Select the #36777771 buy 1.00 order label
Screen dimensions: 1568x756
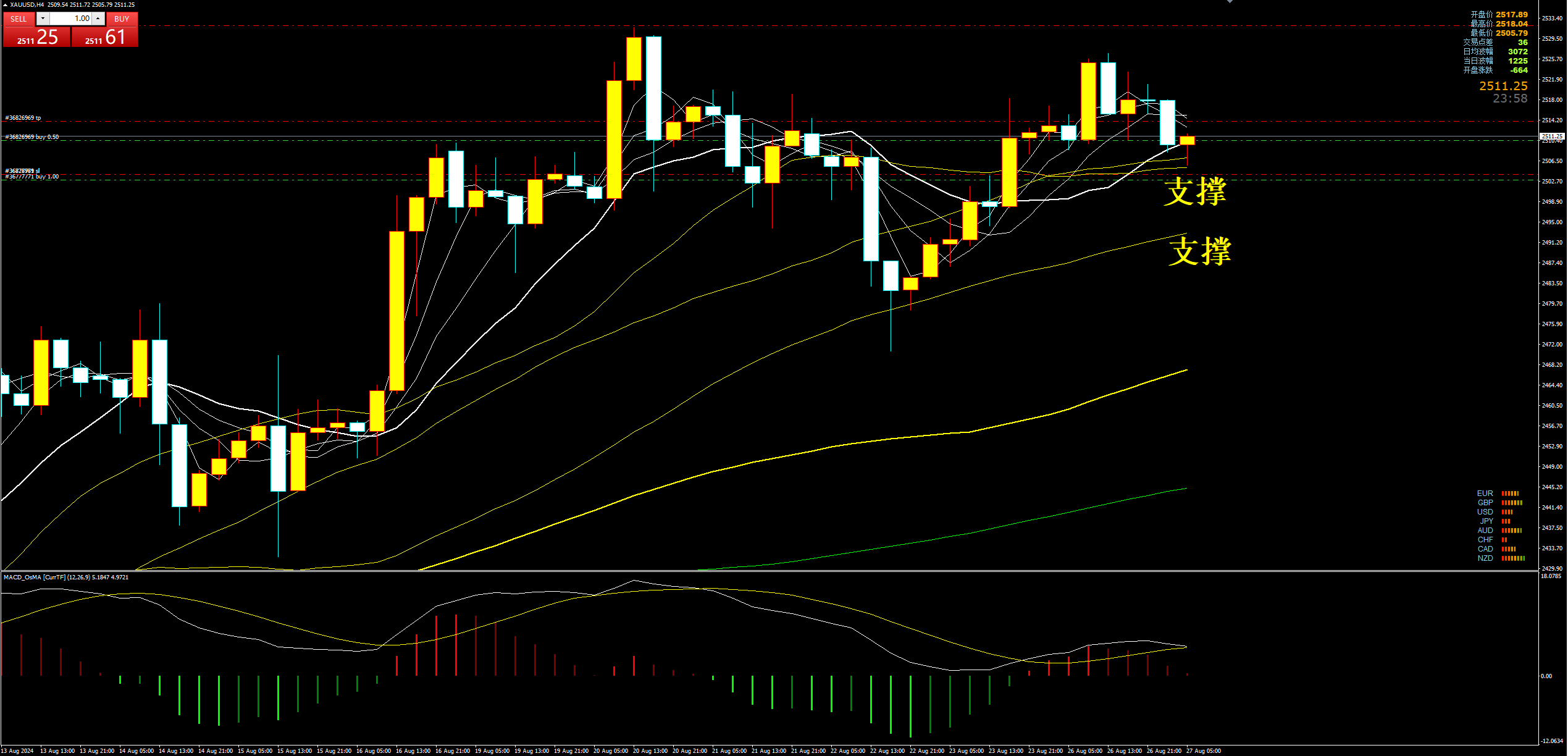(32, 177)
